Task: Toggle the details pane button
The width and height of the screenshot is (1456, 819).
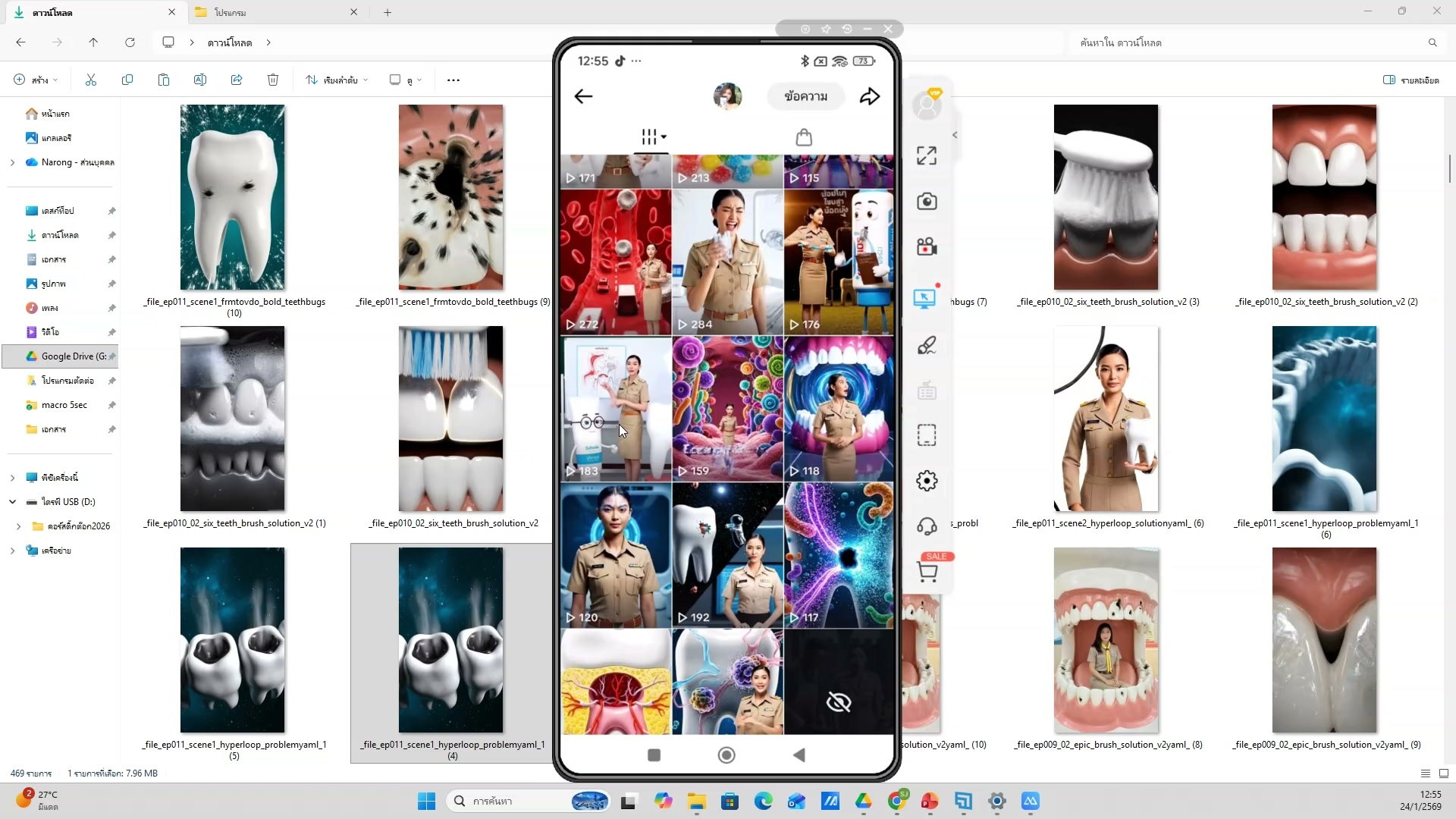Action: tap(1410, 80)
